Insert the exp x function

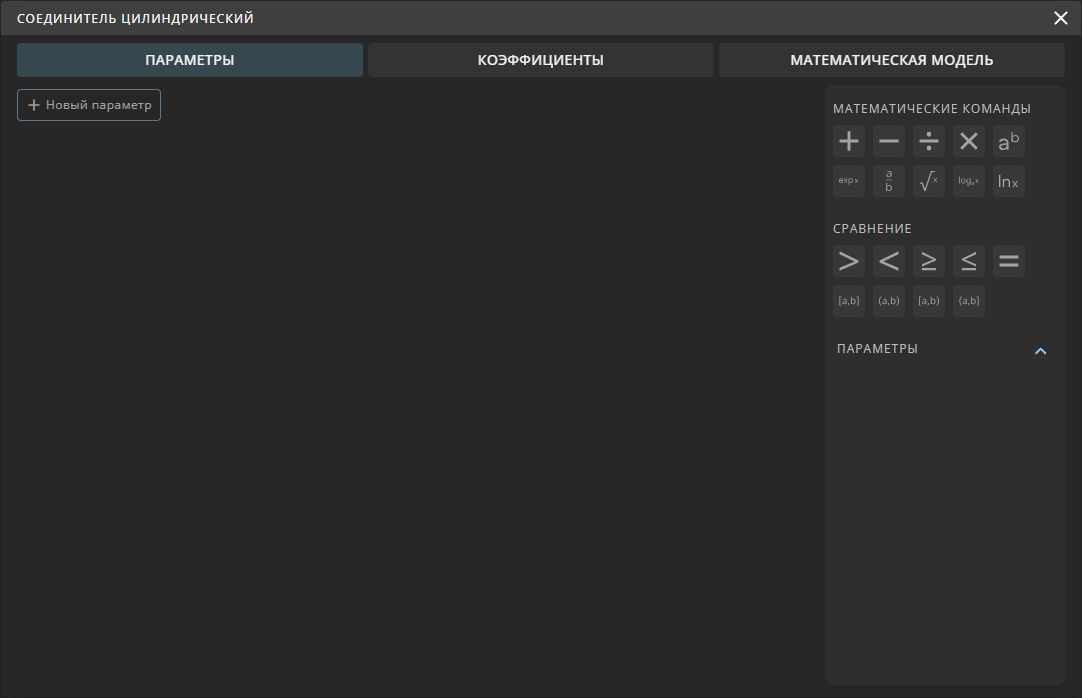click(x=849, y=181)
